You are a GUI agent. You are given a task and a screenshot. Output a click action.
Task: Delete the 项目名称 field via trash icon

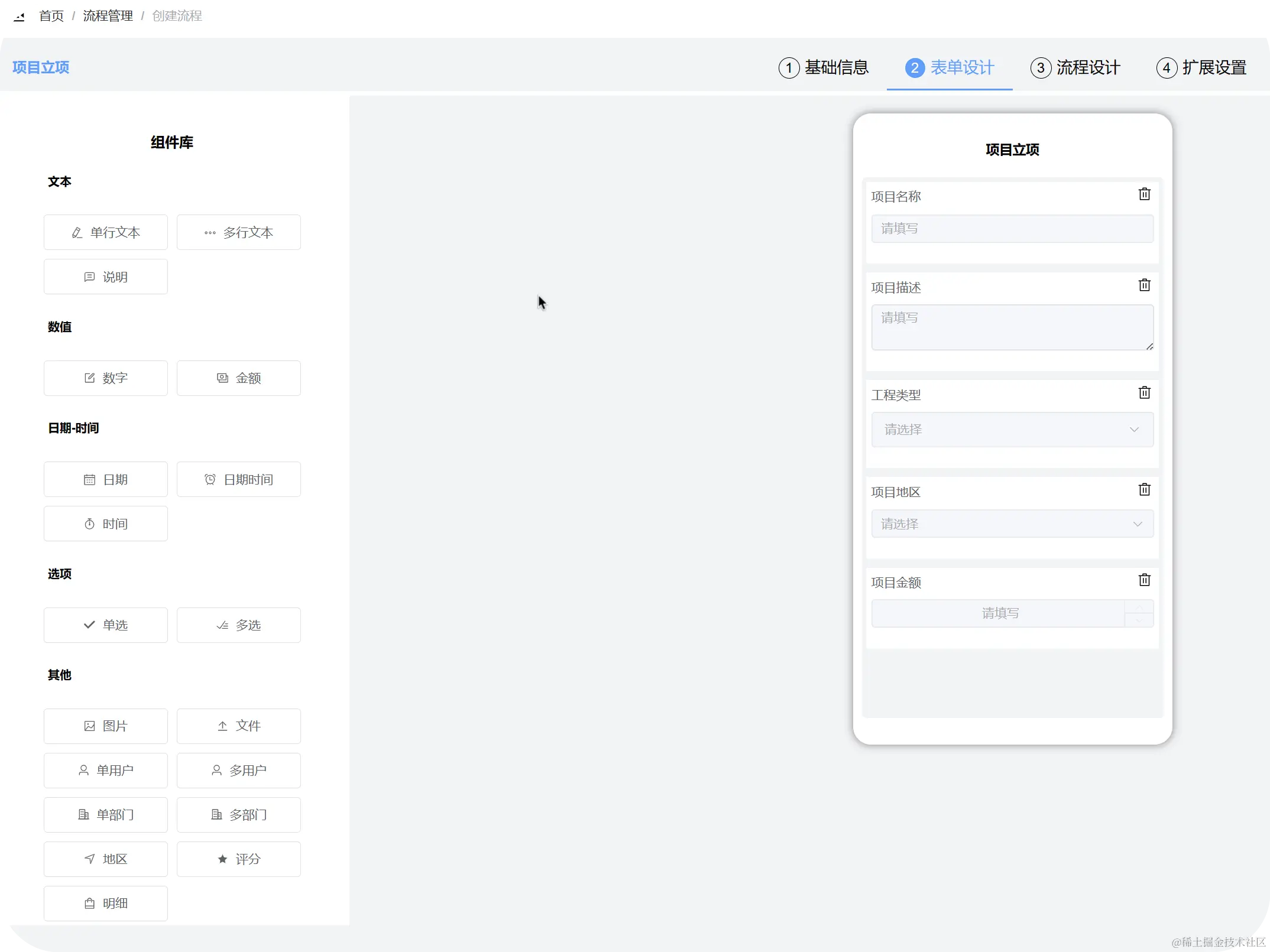1144,194
